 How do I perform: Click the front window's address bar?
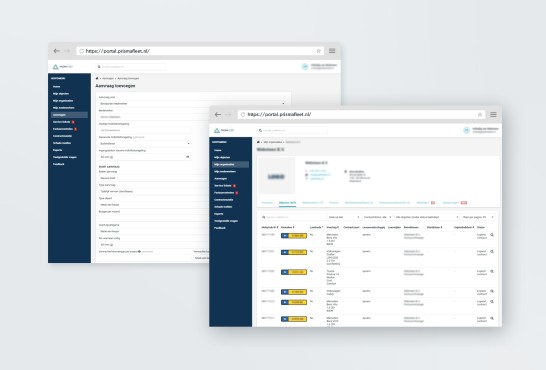[x=362, y=115]
